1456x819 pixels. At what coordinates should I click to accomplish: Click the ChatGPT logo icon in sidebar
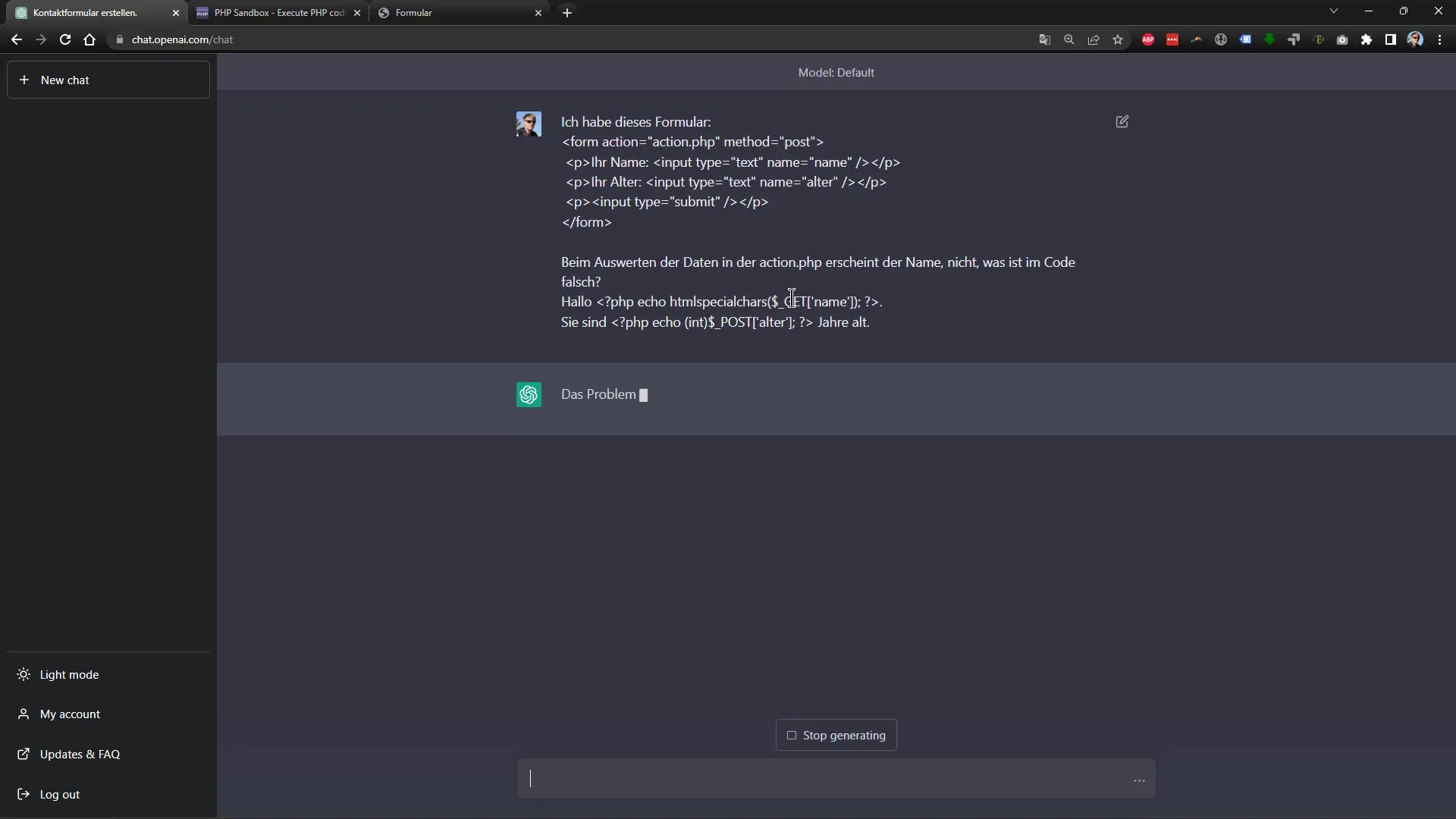point(528,394)
